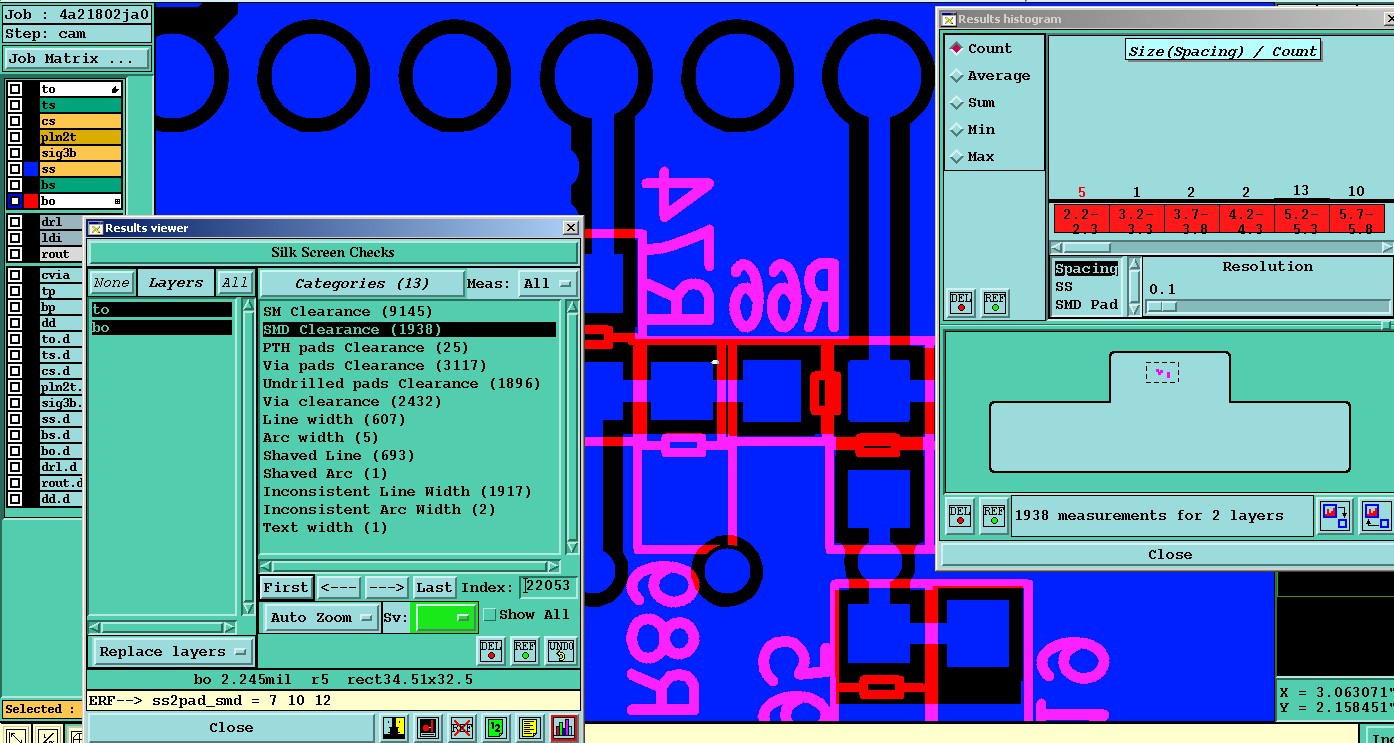The width and height of the screenshot is (1394, 743).
Task: Click Close in Results histogram window
Action: coord(1169,554)
